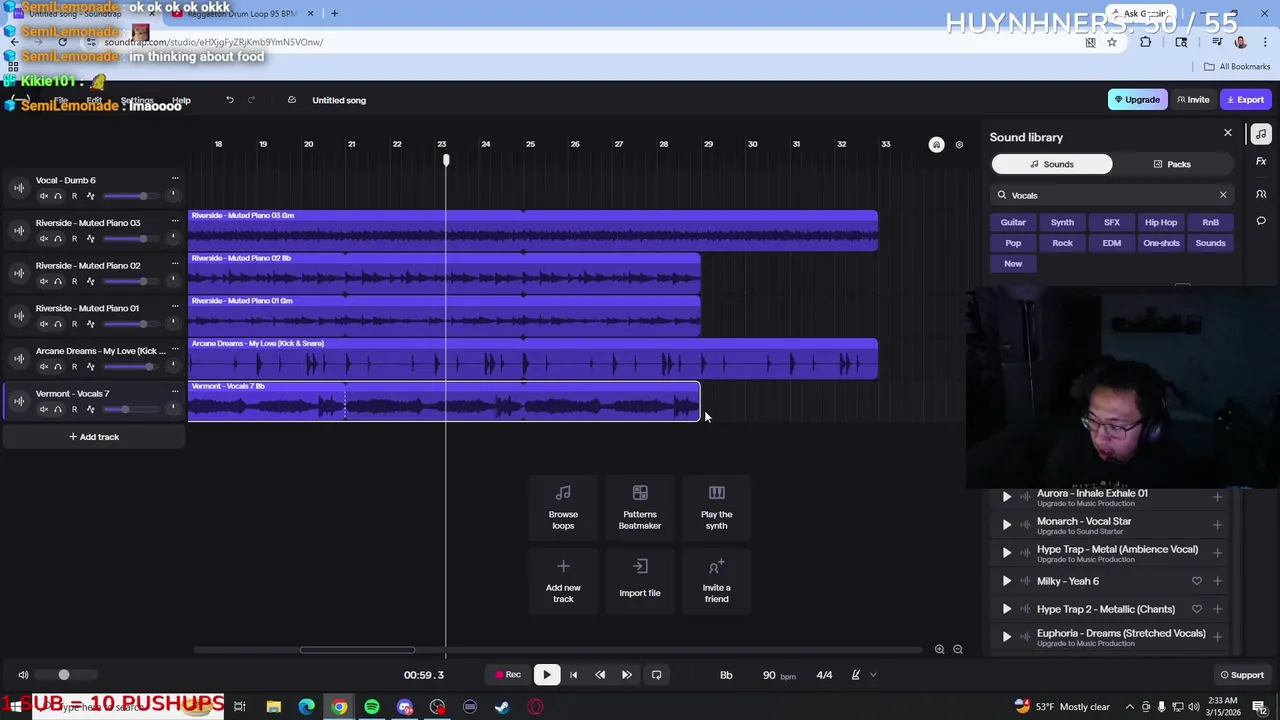The image size is (1280, 720).
Task: Clear the Vocals search text
Action: point(1223,195)
